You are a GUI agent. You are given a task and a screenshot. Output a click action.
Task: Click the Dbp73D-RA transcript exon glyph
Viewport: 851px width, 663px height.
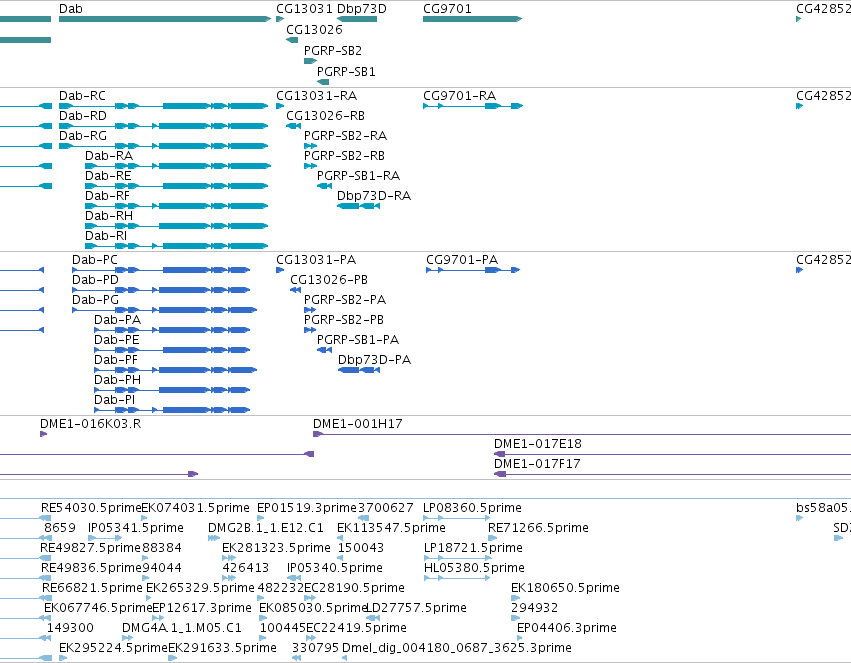click(x=358, y=206)
